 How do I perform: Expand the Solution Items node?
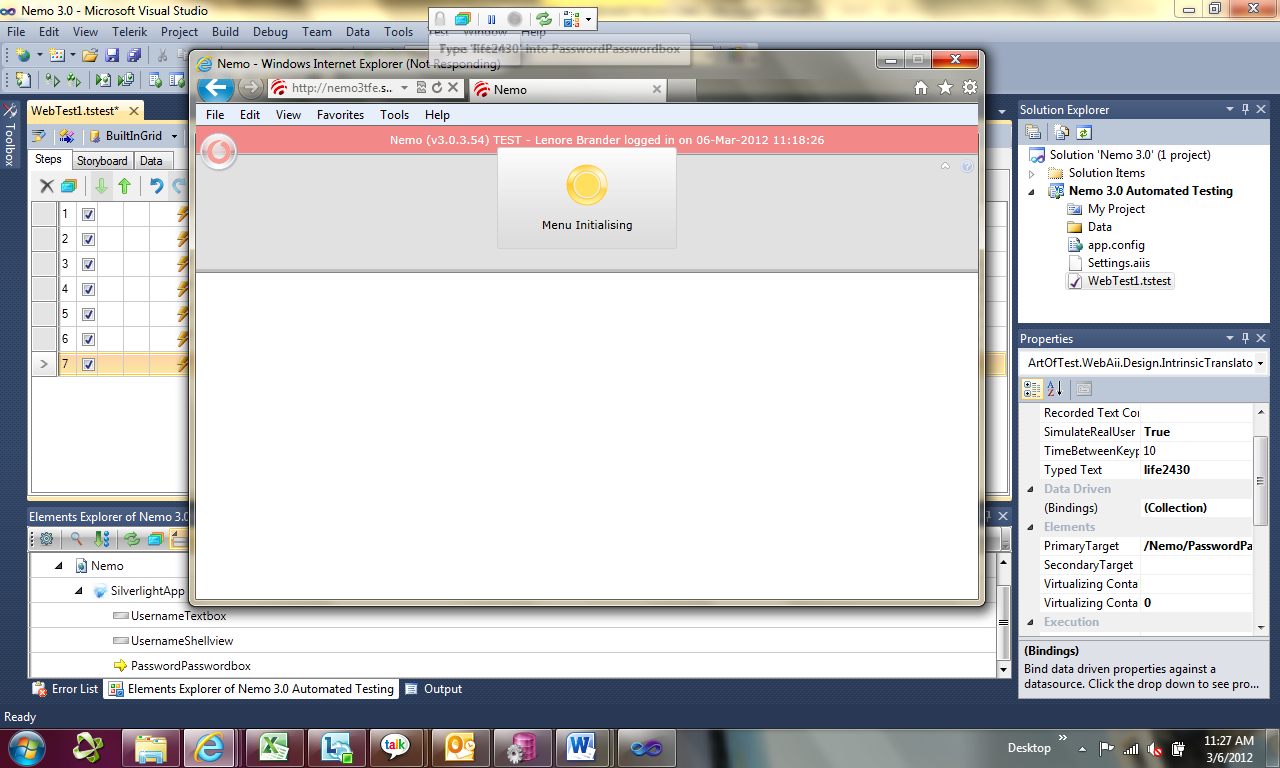(1033, 173)
